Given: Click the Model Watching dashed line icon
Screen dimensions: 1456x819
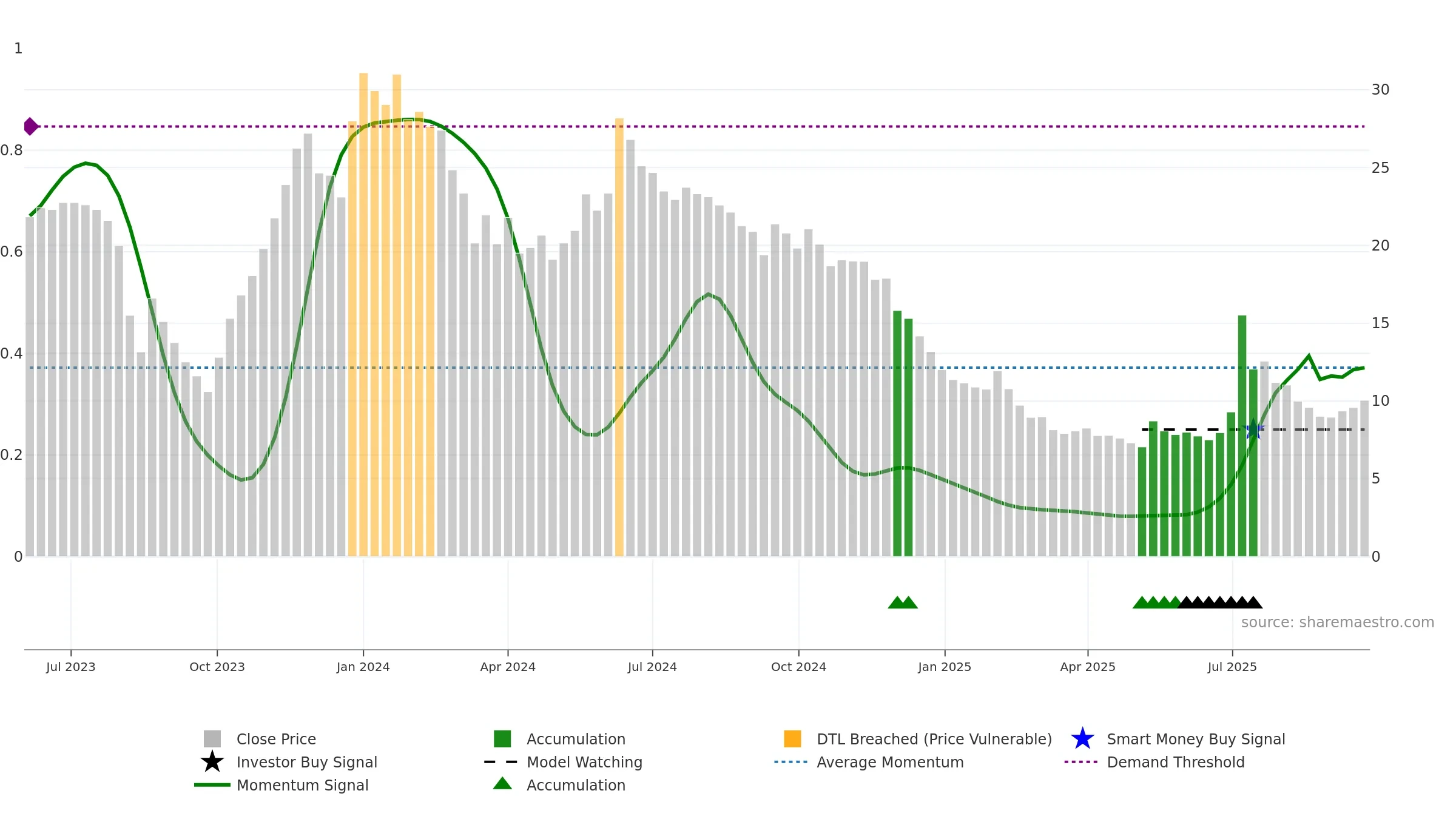Looking at the screenshot, I should [500, 761].
